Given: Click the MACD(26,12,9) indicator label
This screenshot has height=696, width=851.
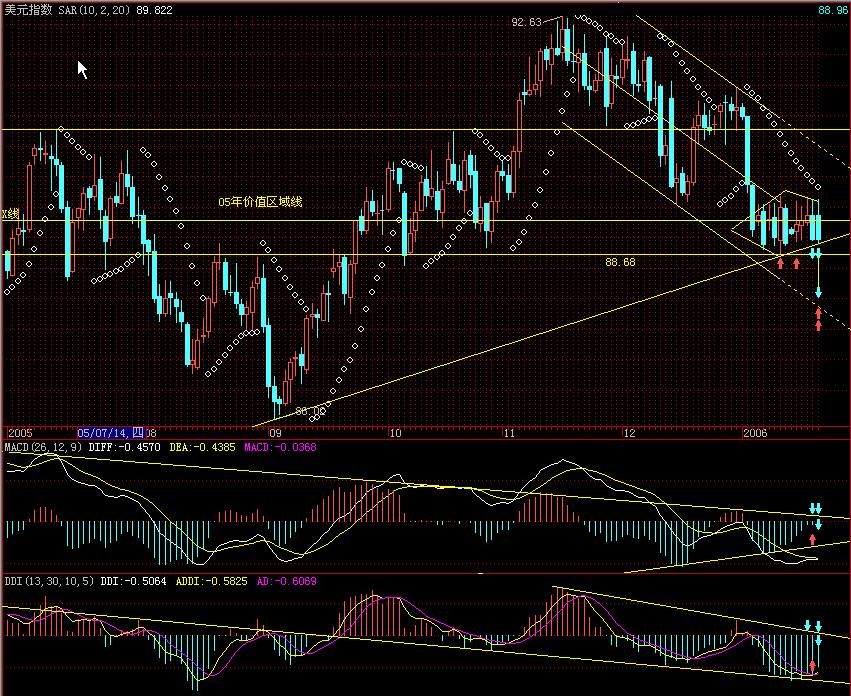Looking at the screenshot, I should click(x=43, y=447).
